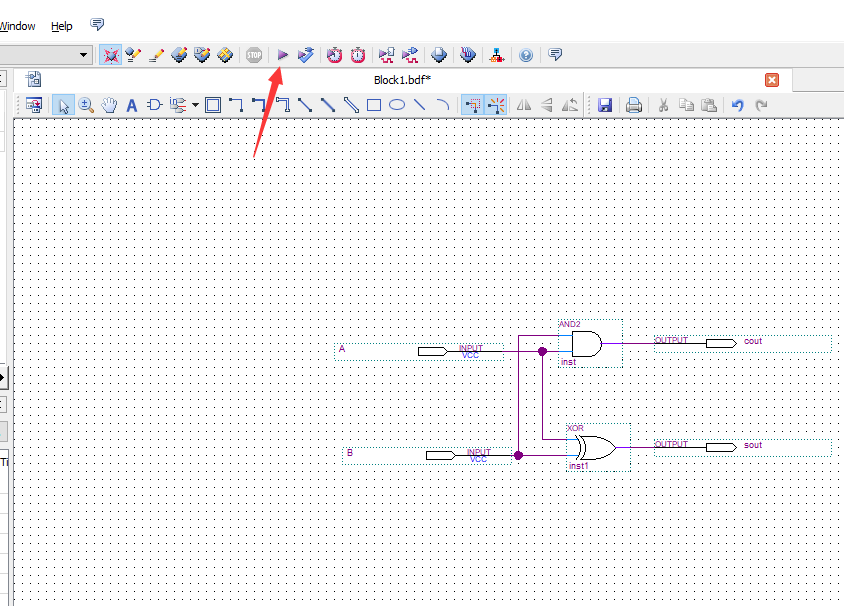The image size is (844, 606).
Task: Select the Rectangle drawing tool
Action: point(374,105)
